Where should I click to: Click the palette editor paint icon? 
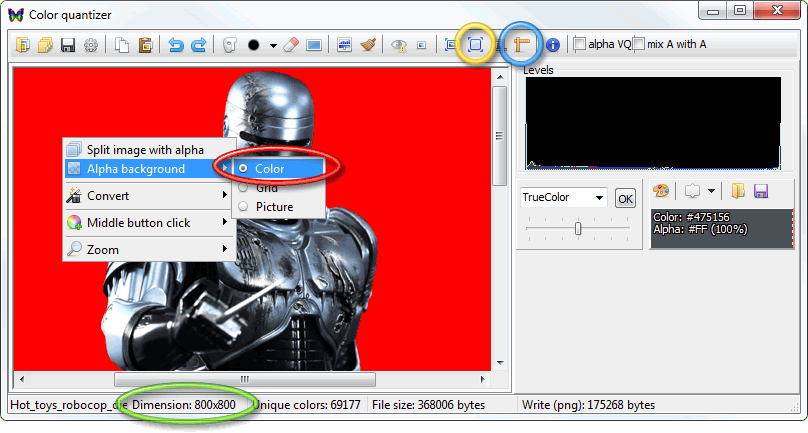[x=661, y=191]
